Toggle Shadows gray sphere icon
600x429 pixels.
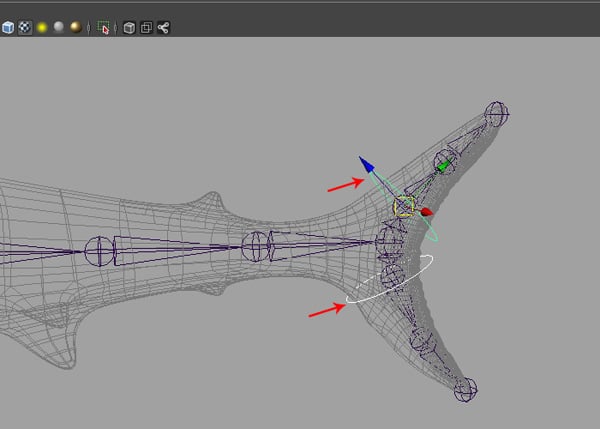59,27
